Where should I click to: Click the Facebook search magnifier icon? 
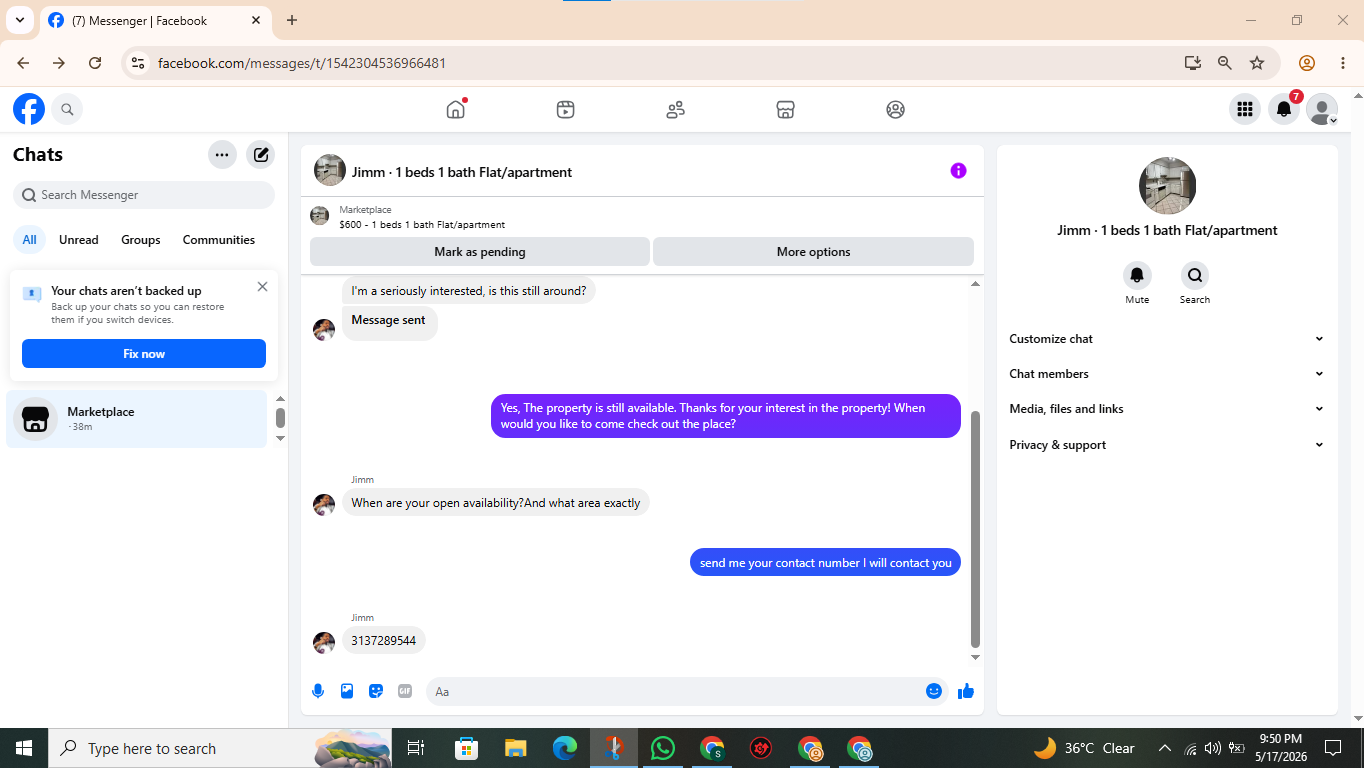[67, 109]
